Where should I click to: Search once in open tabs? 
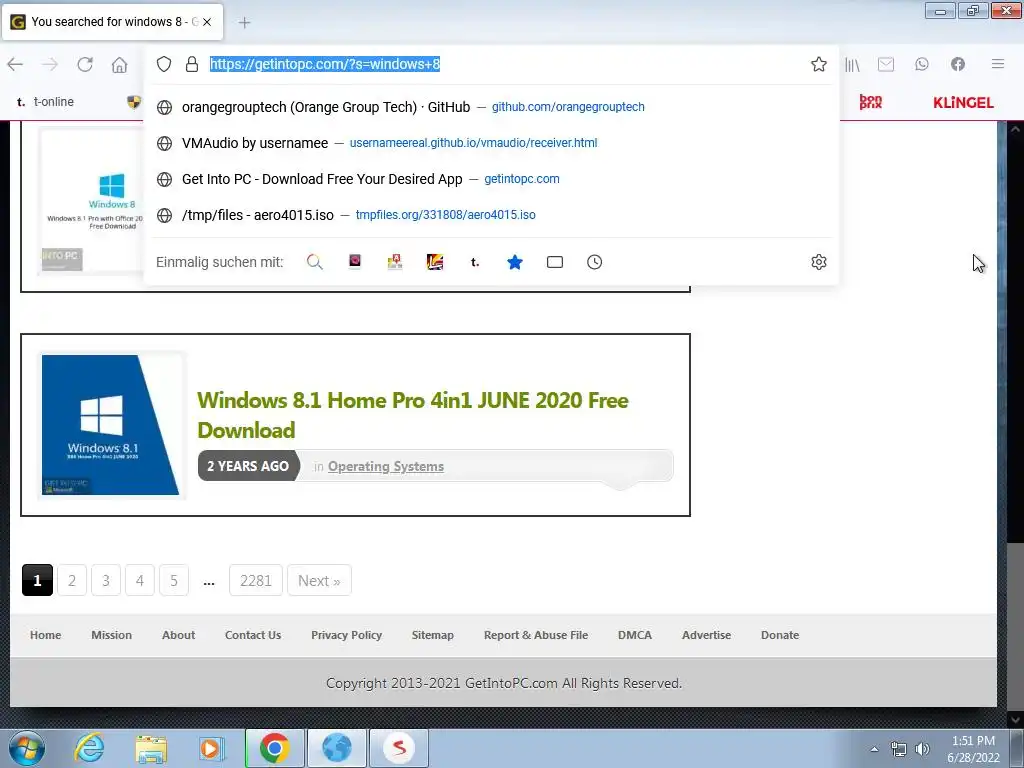[554, 262]
